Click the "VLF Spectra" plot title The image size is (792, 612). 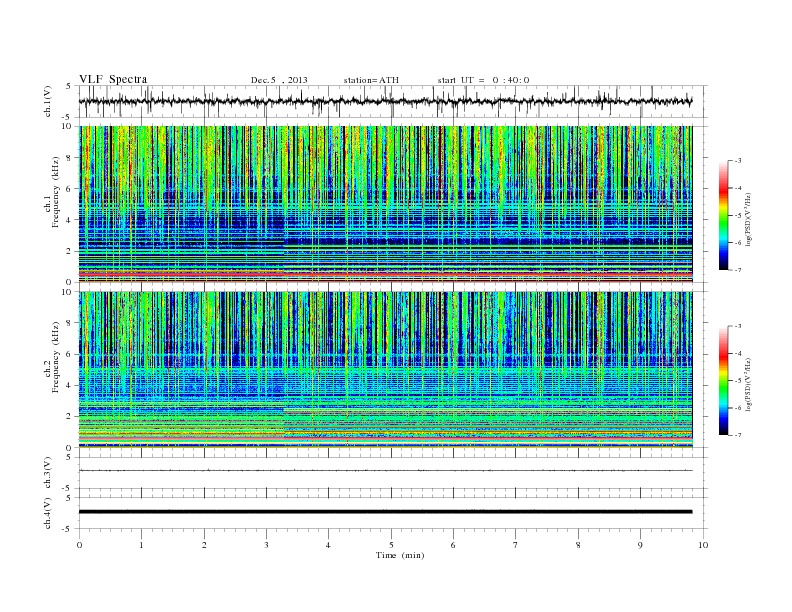tap(113, 79)
